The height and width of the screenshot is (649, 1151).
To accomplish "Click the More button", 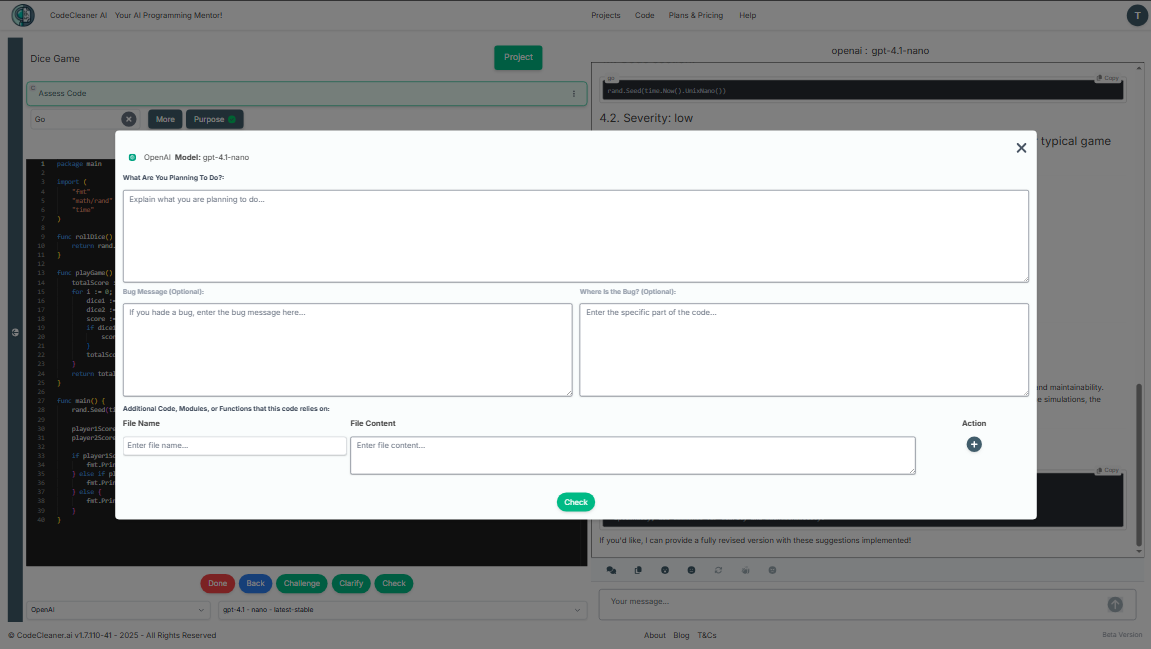I will (165, 119).
